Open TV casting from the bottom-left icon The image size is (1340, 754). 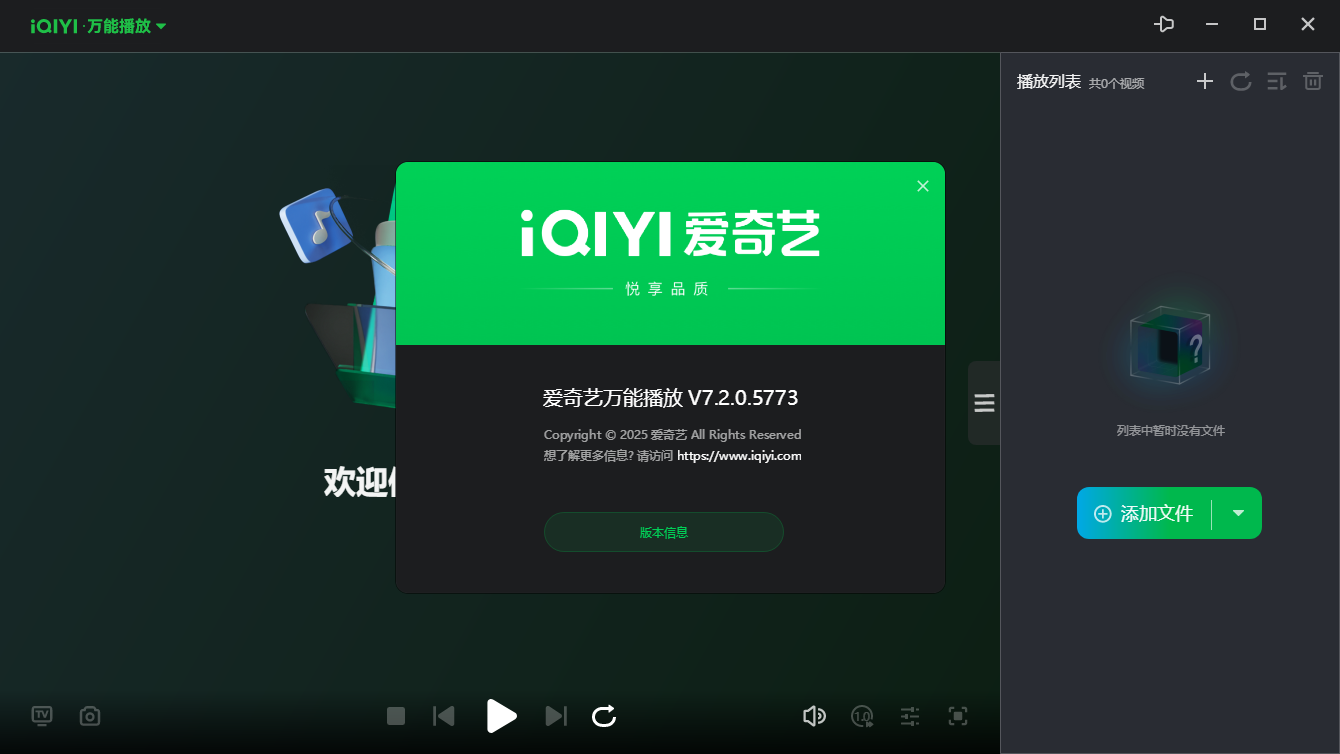(42, 716)
